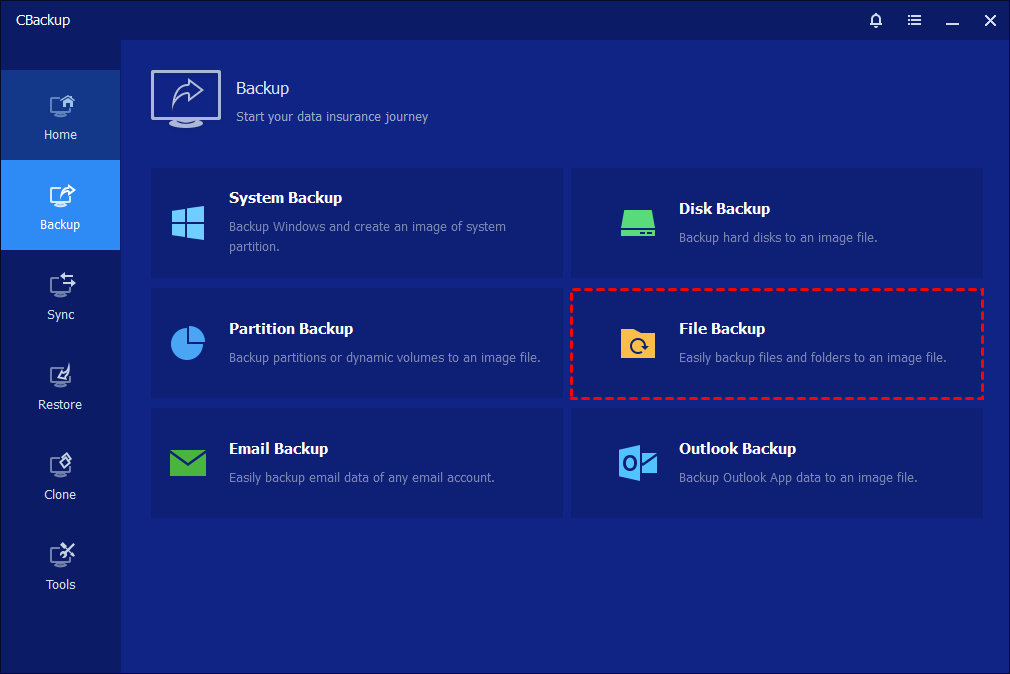This screenshot has width=1010, height=674.
Task: Click the green Email Backup envelope icon
Action: click(x=188, y=462)
